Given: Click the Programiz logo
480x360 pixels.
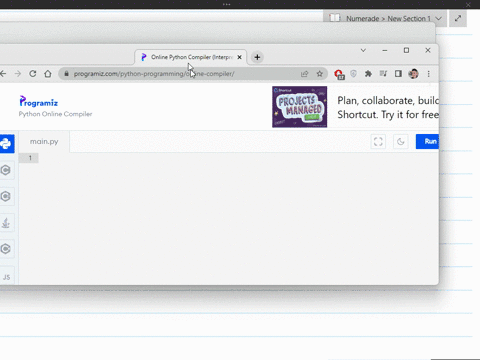Looking at the screenshot, I should click(x=39, y=101).
